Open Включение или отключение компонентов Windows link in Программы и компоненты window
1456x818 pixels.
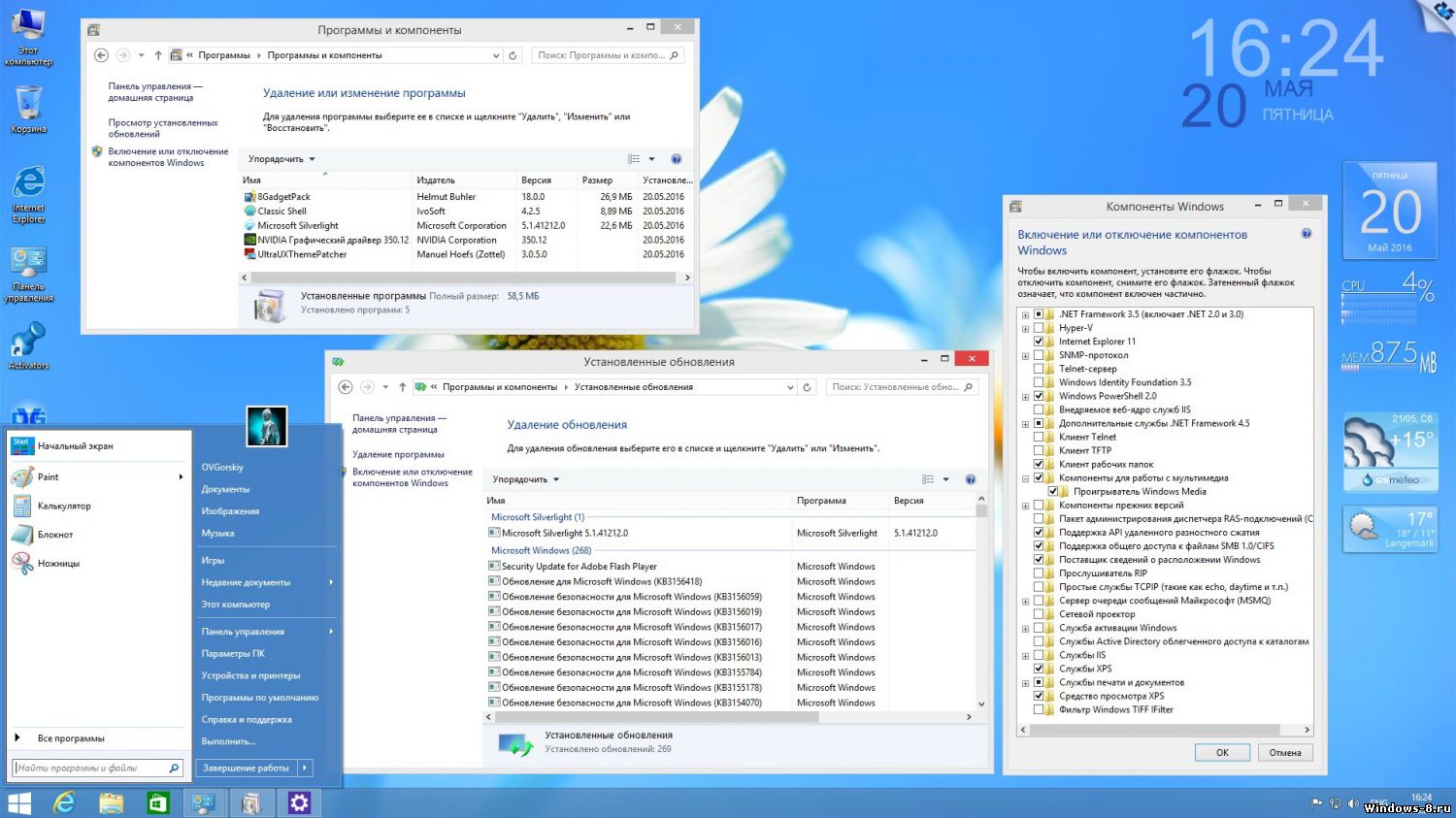pyautogui.click(x=168, y=157)
